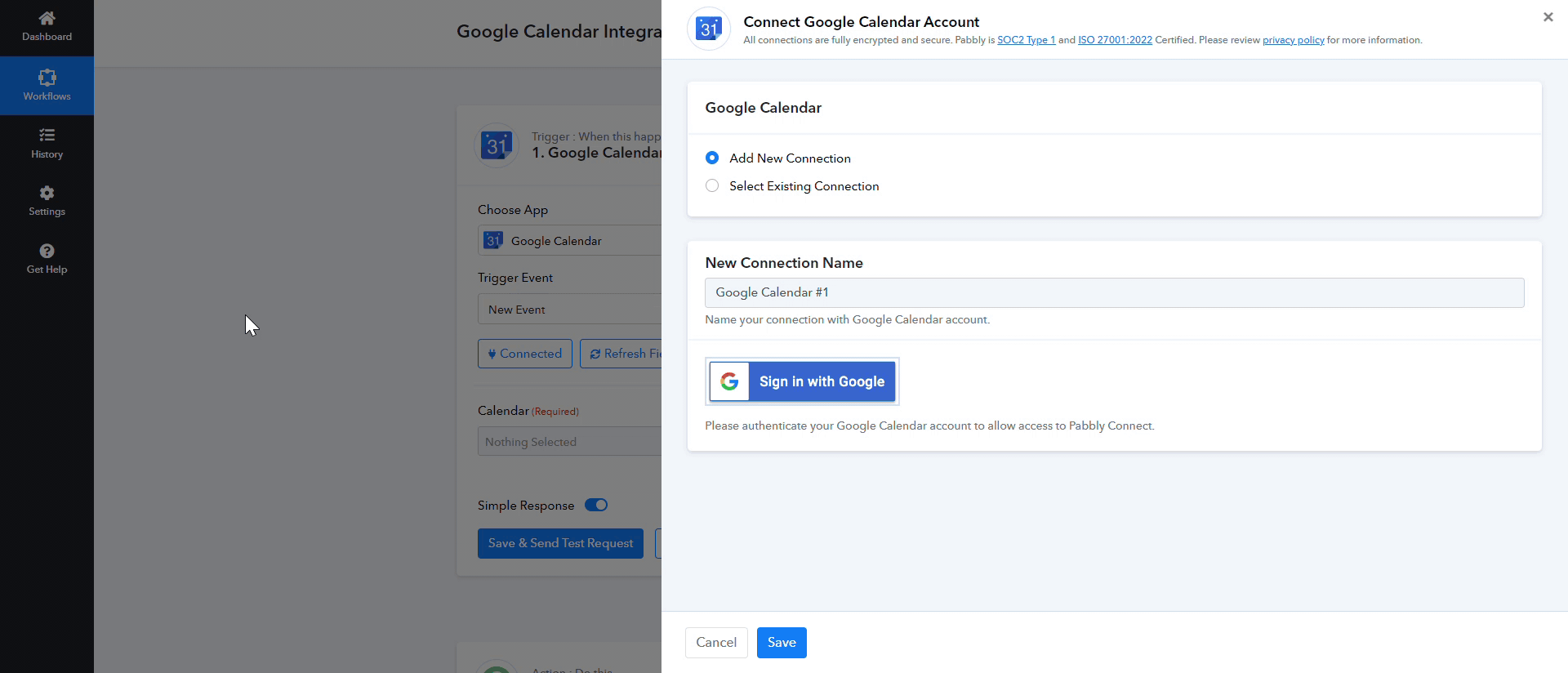Image resolution: width=1568 pixels, height=673 pixels.
Task: Close the connect account panel
Action: 1548,17
